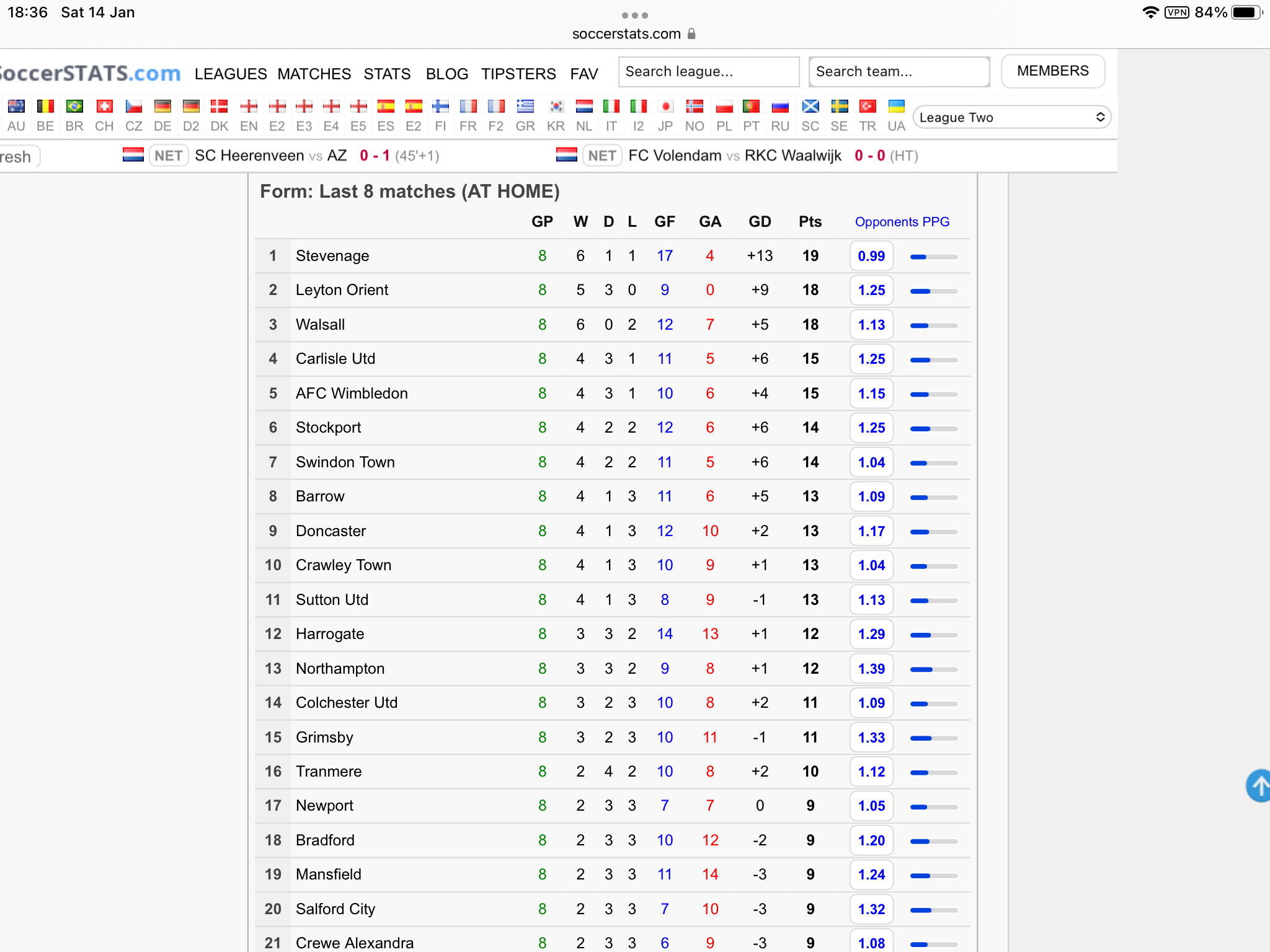The width and height of the screenshot is (1270, 952).
Task: Select the Denmark flag icon (DK)
Action: coord(219,107)
